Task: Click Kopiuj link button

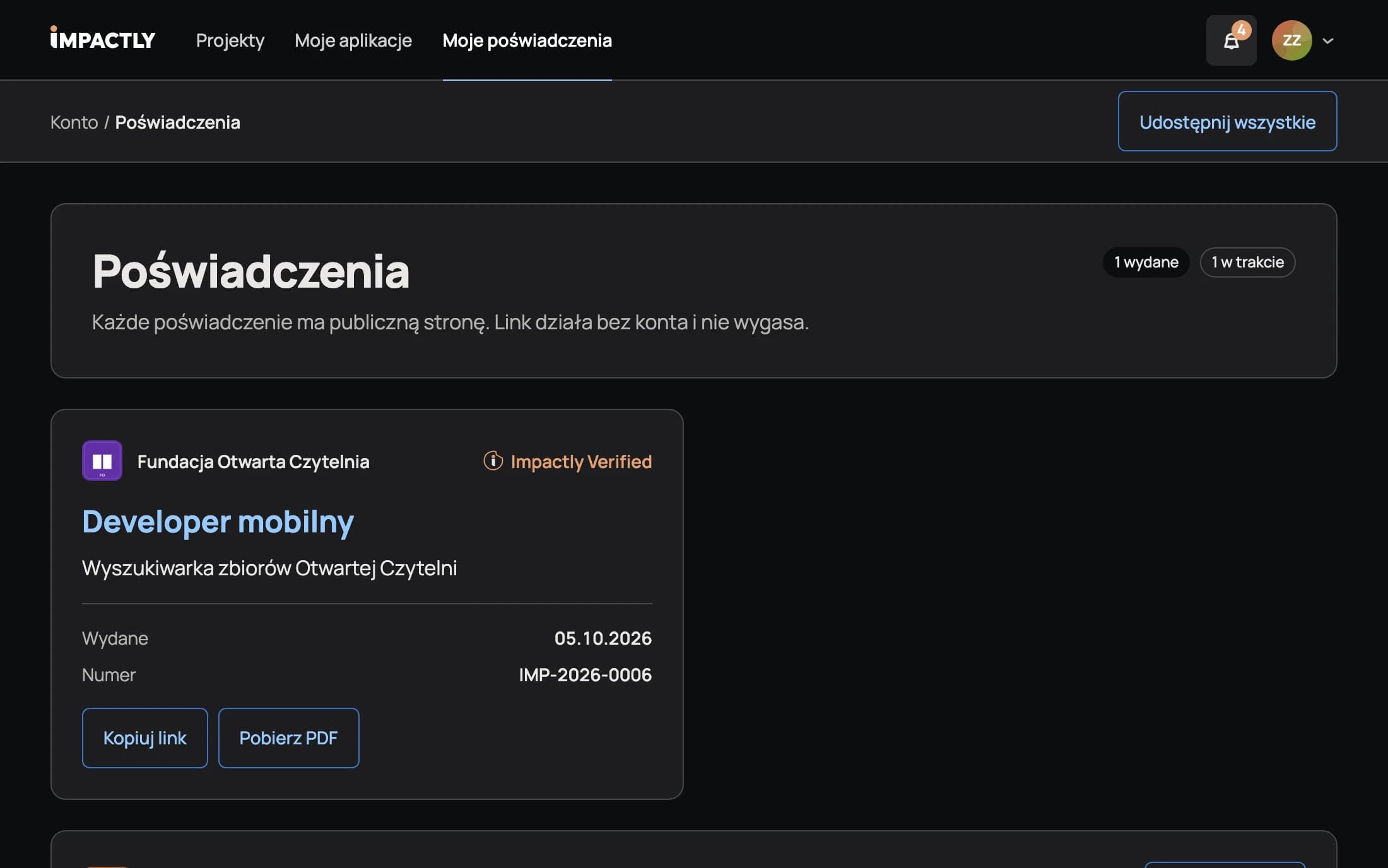Action: [x=144, y=737]
